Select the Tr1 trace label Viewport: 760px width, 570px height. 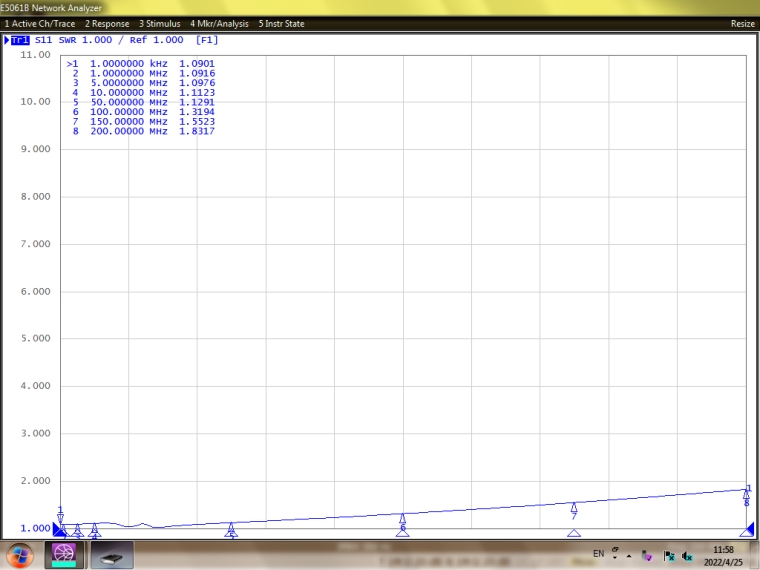click(19, 40)
